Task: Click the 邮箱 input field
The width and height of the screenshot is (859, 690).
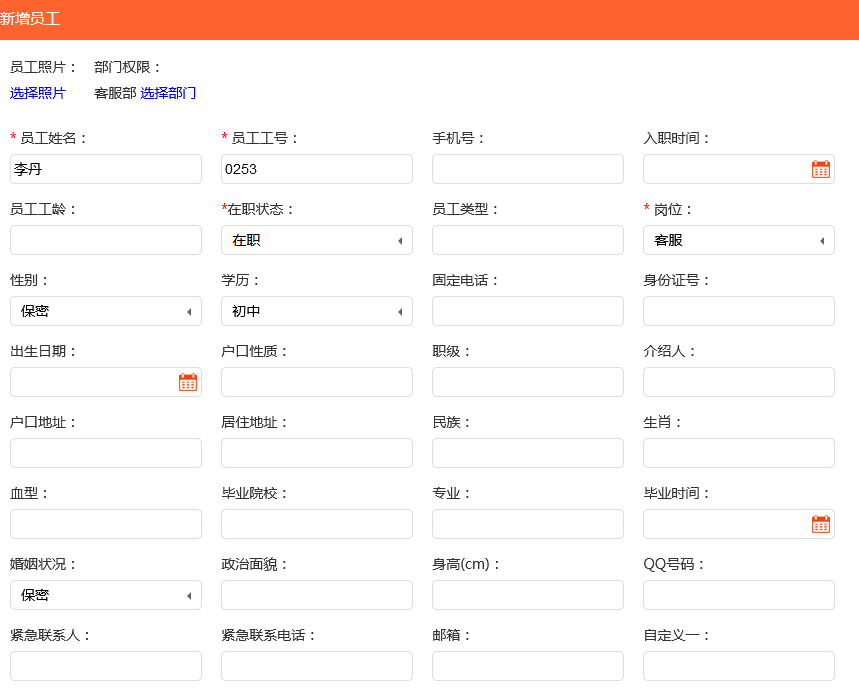Action: point(527,666)
